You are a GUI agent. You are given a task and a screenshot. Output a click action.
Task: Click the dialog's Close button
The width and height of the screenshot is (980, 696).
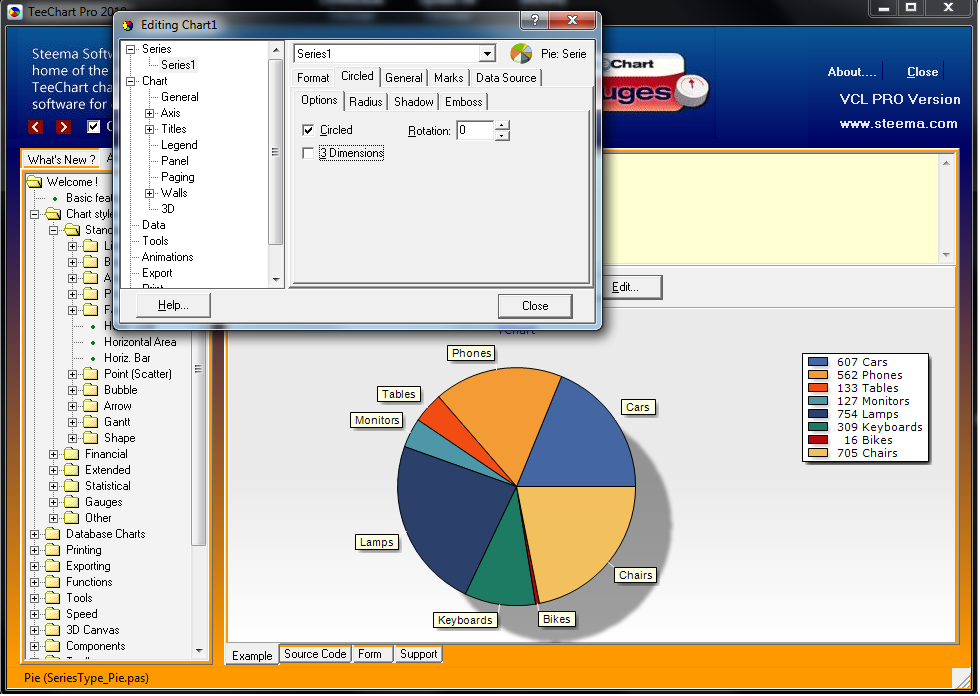tap(535, 306)
